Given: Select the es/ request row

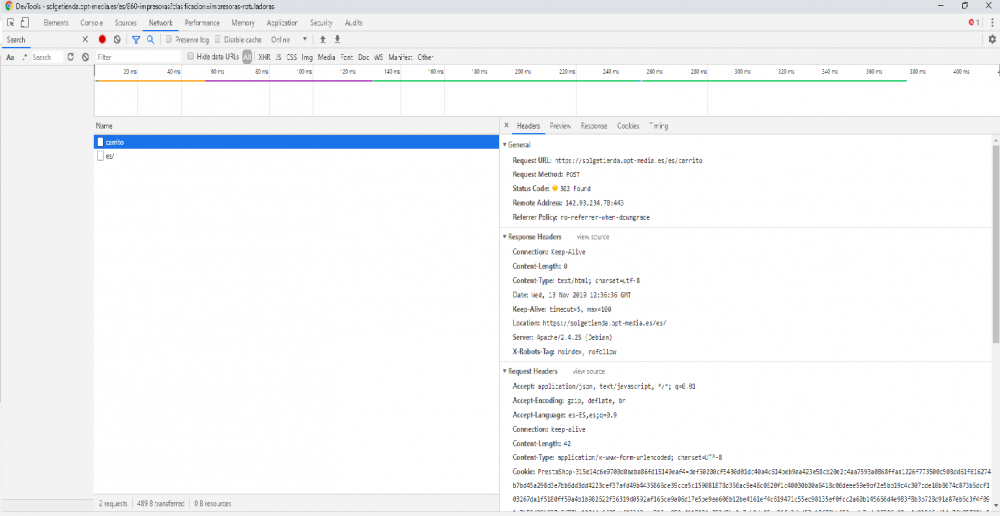Looking at the screenshot, I should pyautogui.click(x=296, y=156).
